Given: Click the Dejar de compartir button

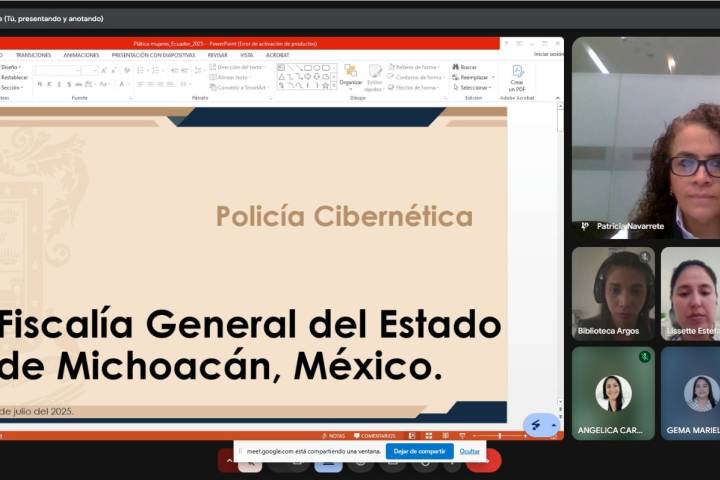Looking at the screenshot, I should tap(419, 451).
